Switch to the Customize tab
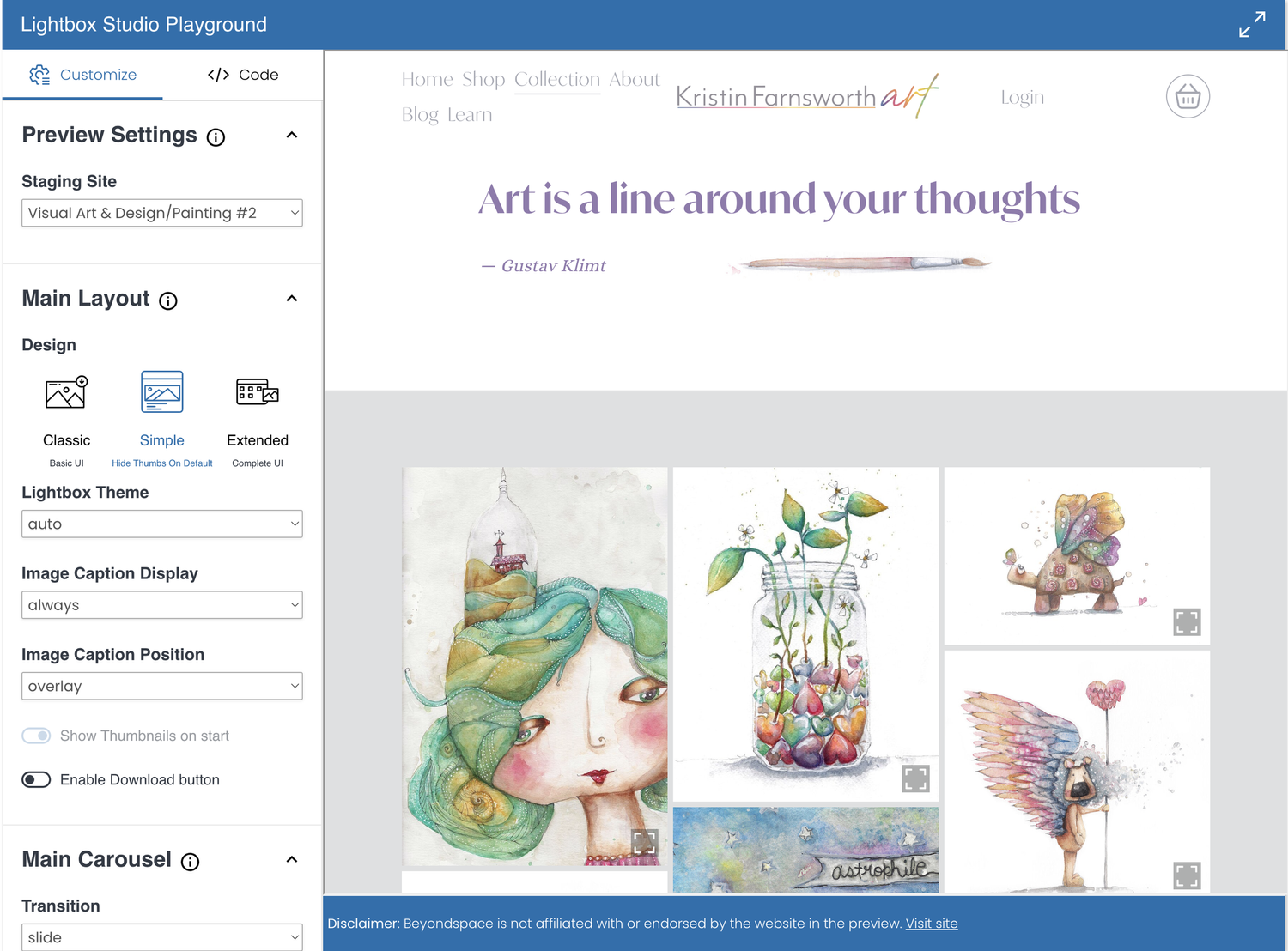This screenshot has width=1288, height=951. click(x=82, y=75)
